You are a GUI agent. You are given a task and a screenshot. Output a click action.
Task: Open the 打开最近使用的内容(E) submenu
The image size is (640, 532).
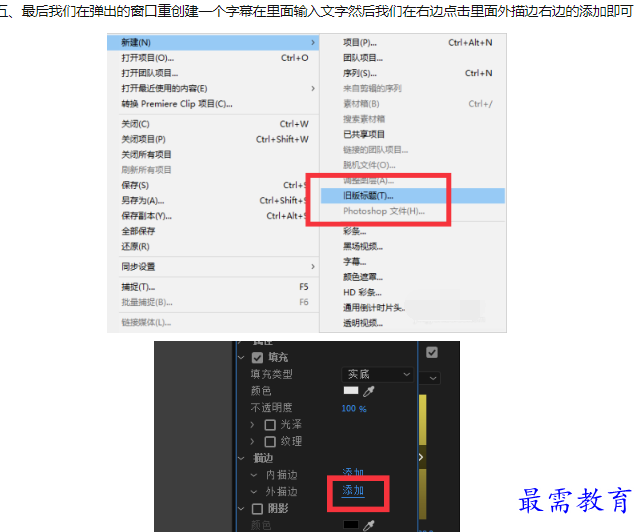tap(213, 89)
